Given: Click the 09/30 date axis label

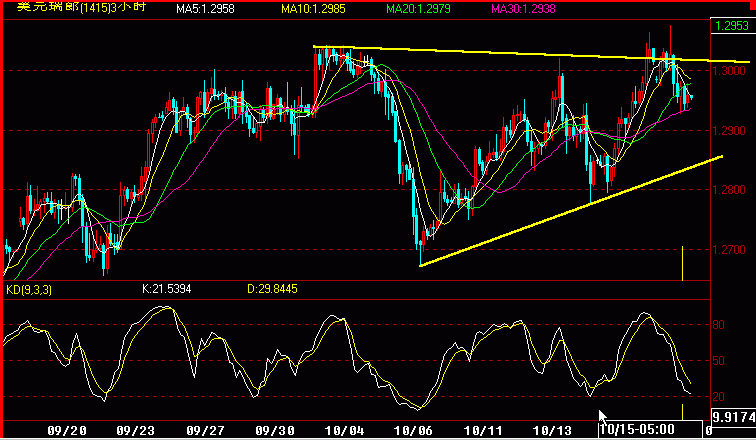Looking at the screenshot, I should (x=273, y=430).
